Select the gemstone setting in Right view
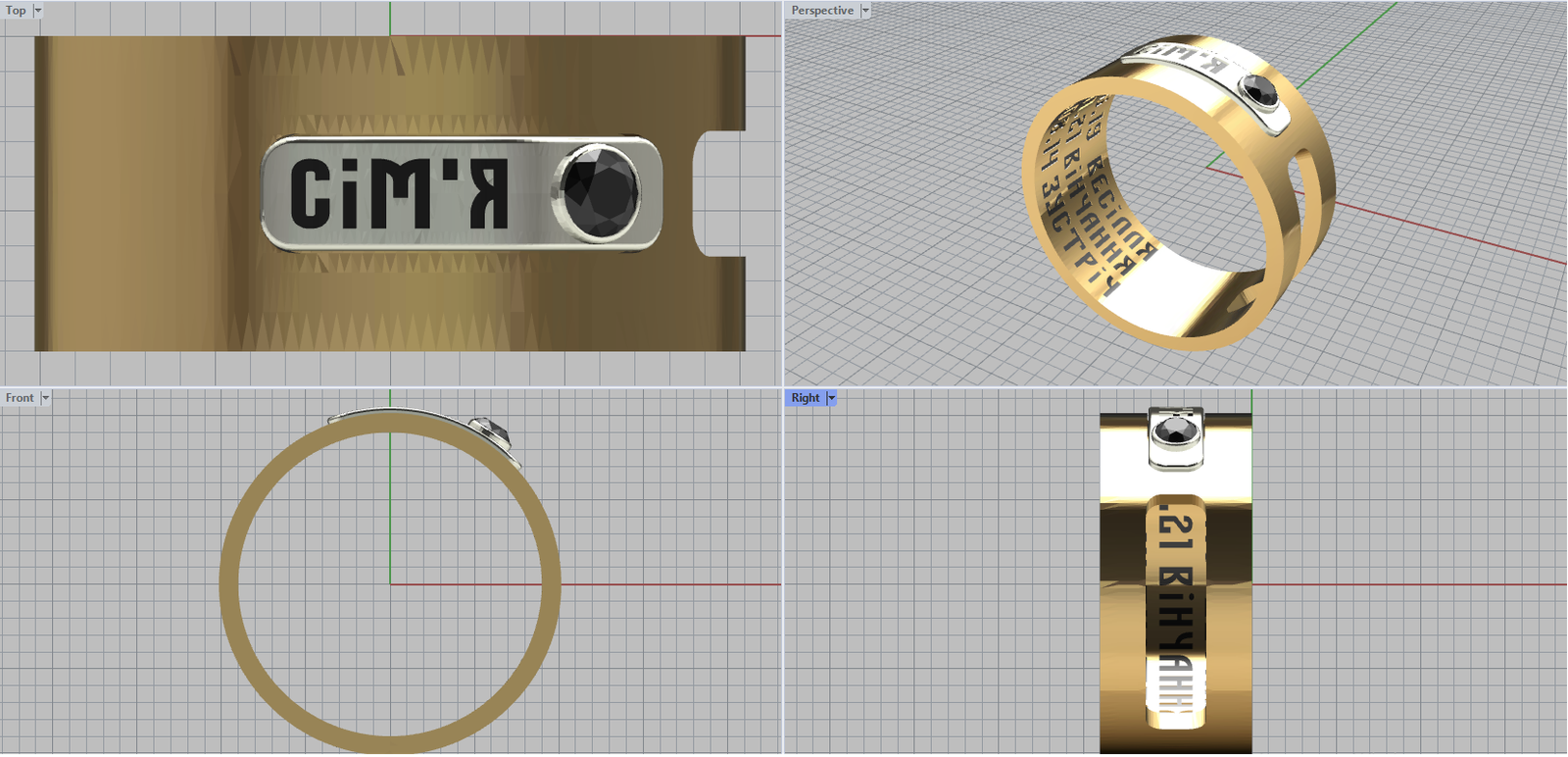 [1175, 434]
